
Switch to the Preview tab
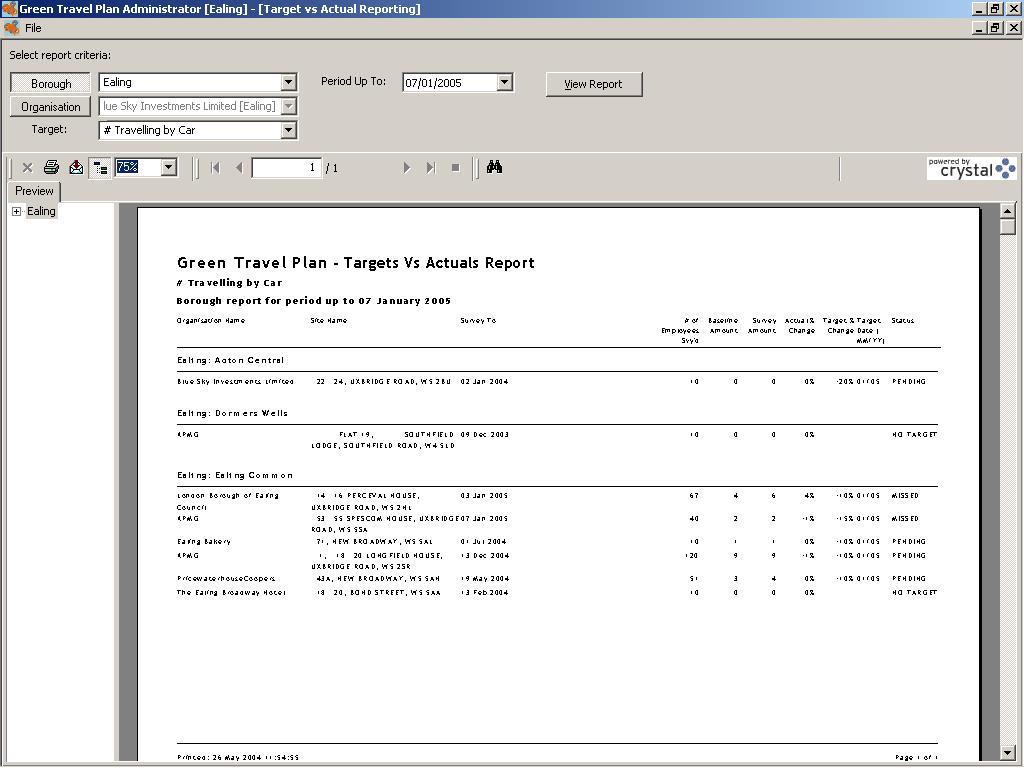[x=34, y=191]
